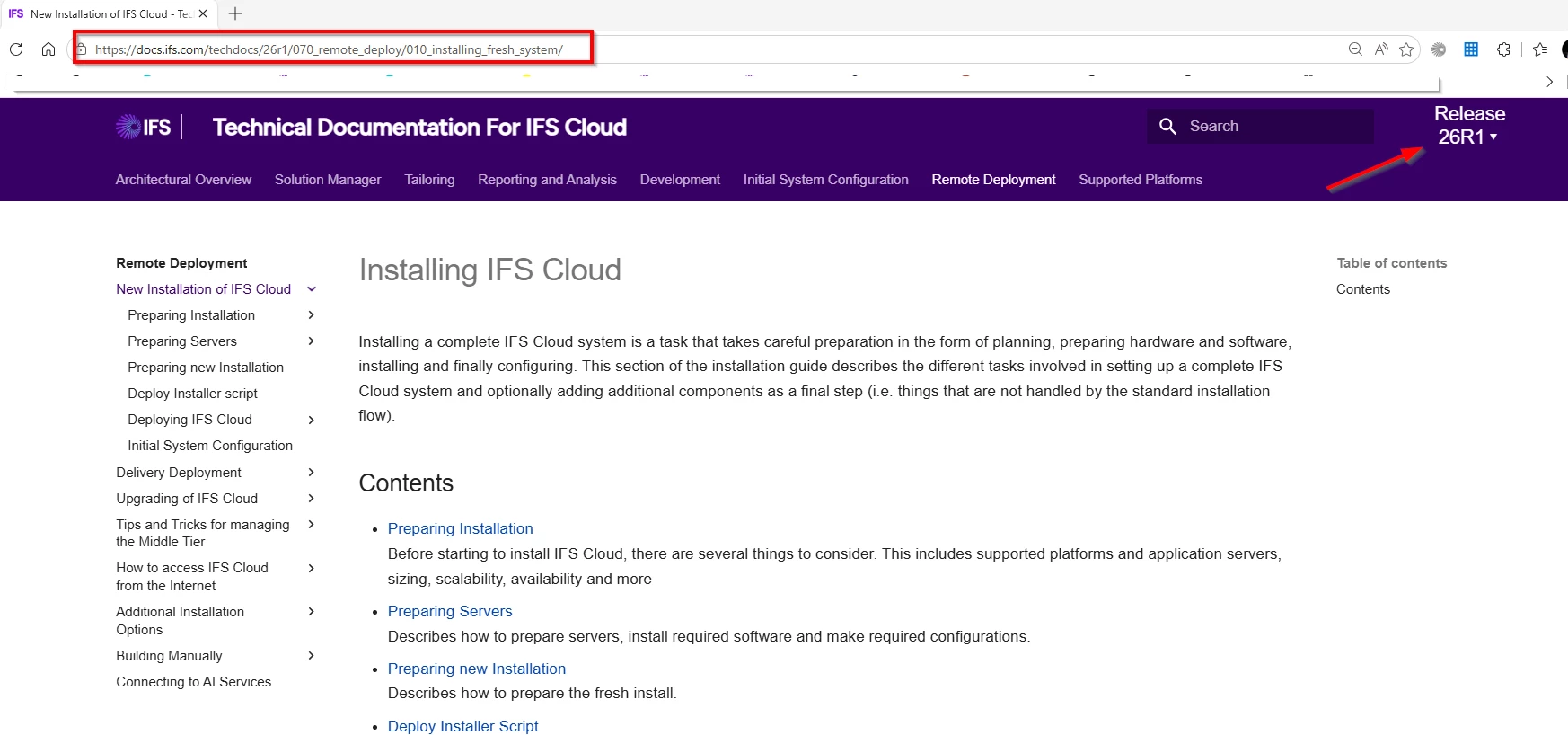Open the Architectural Overview menu
This screenshot has height=735, width=1568.
183,180
